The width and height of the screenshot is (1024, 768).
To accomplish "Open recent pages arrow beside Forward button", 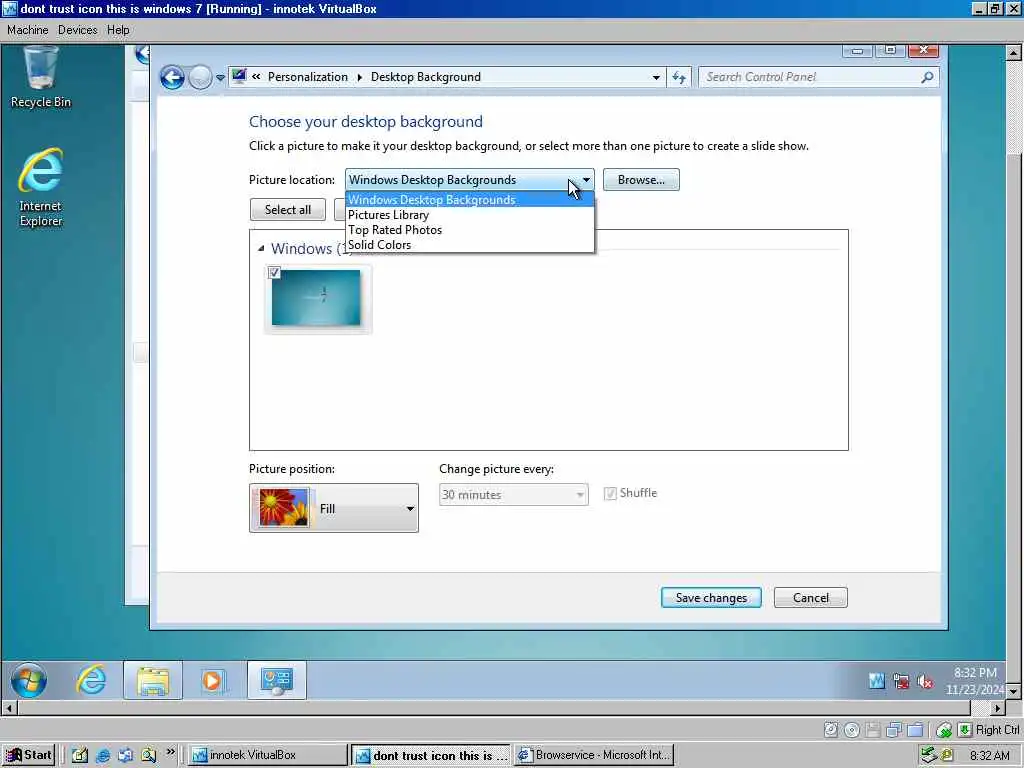I will (221, 78).
